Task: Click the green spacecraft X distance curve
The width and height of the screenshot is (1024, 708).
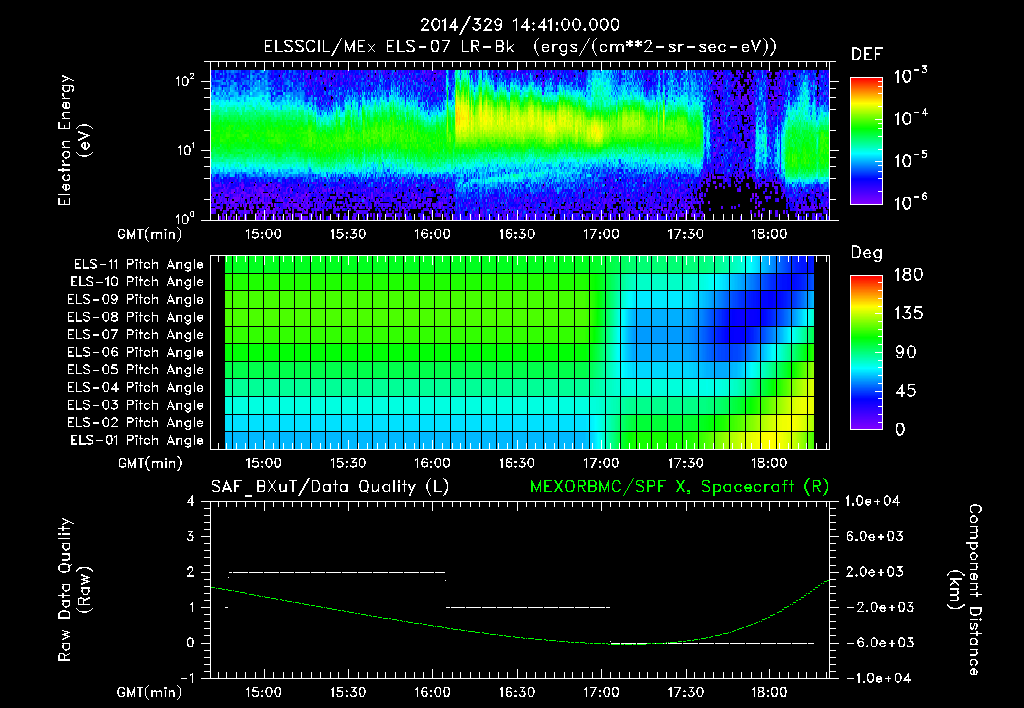Action: pos(520,637)
